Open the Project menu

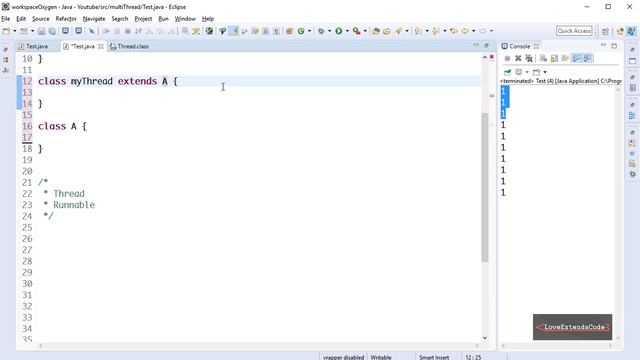[143, 19]
